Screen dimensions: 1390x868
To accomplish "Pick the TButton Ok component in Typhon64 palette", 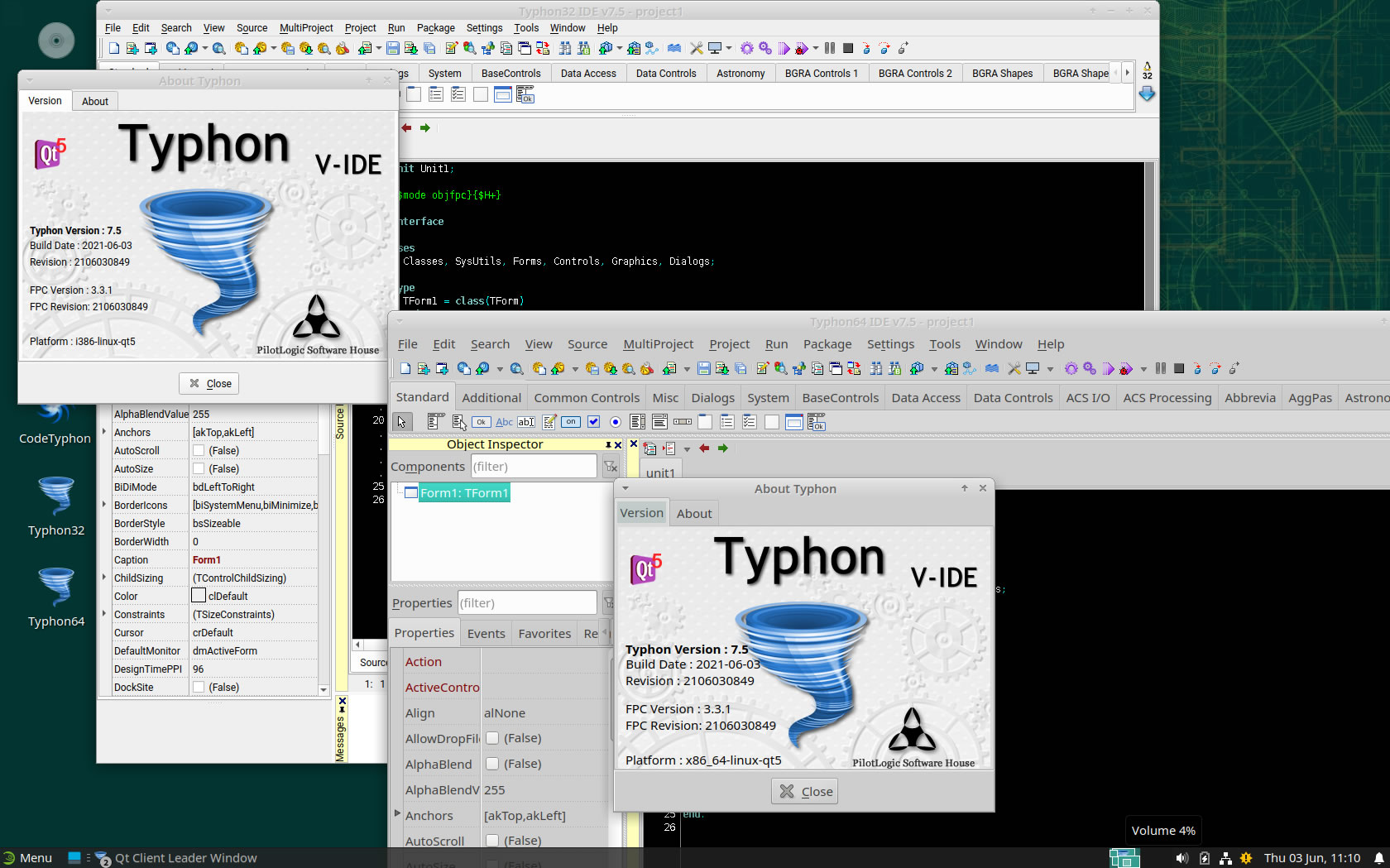I will (481, 422).
